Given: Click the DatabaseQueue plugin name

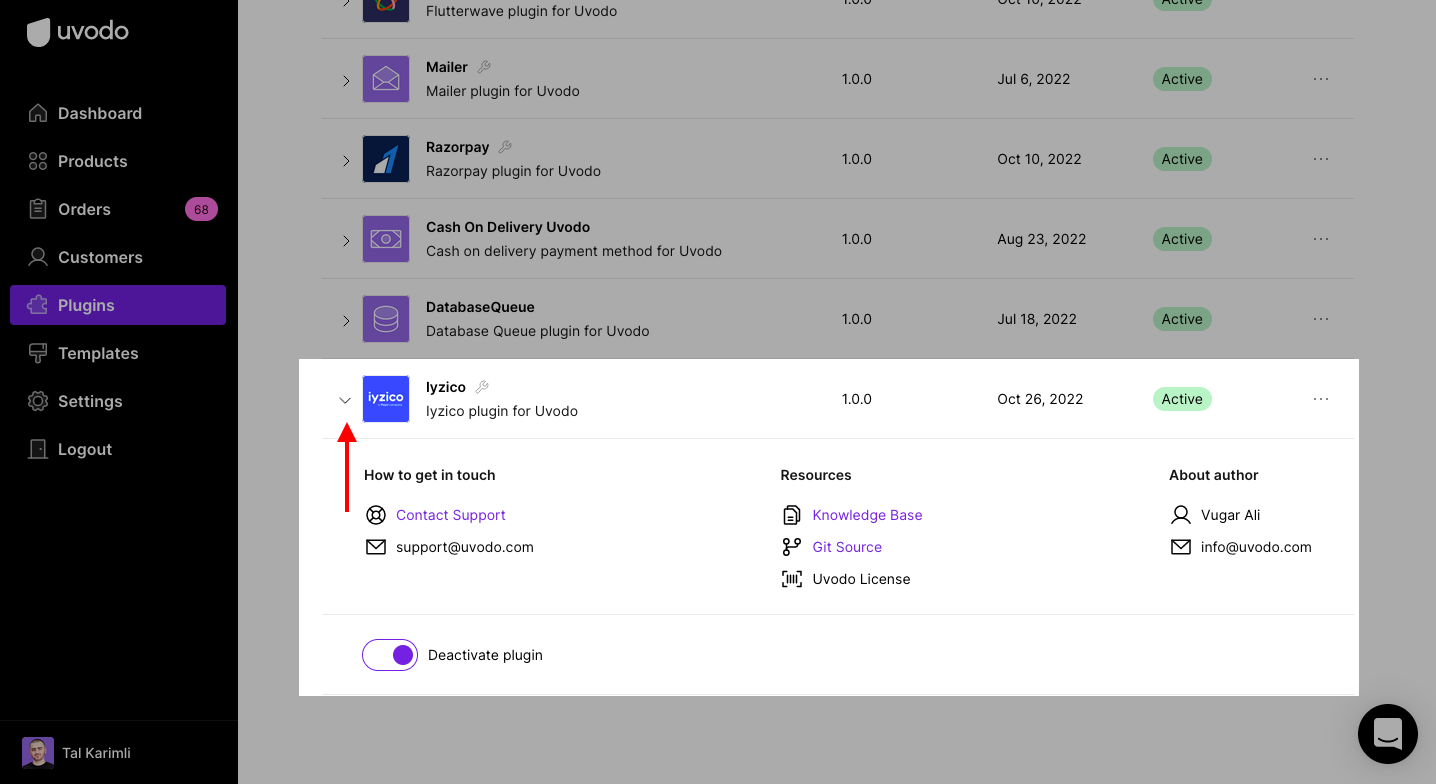Looking at the screenshot, I should click(480, 307).
